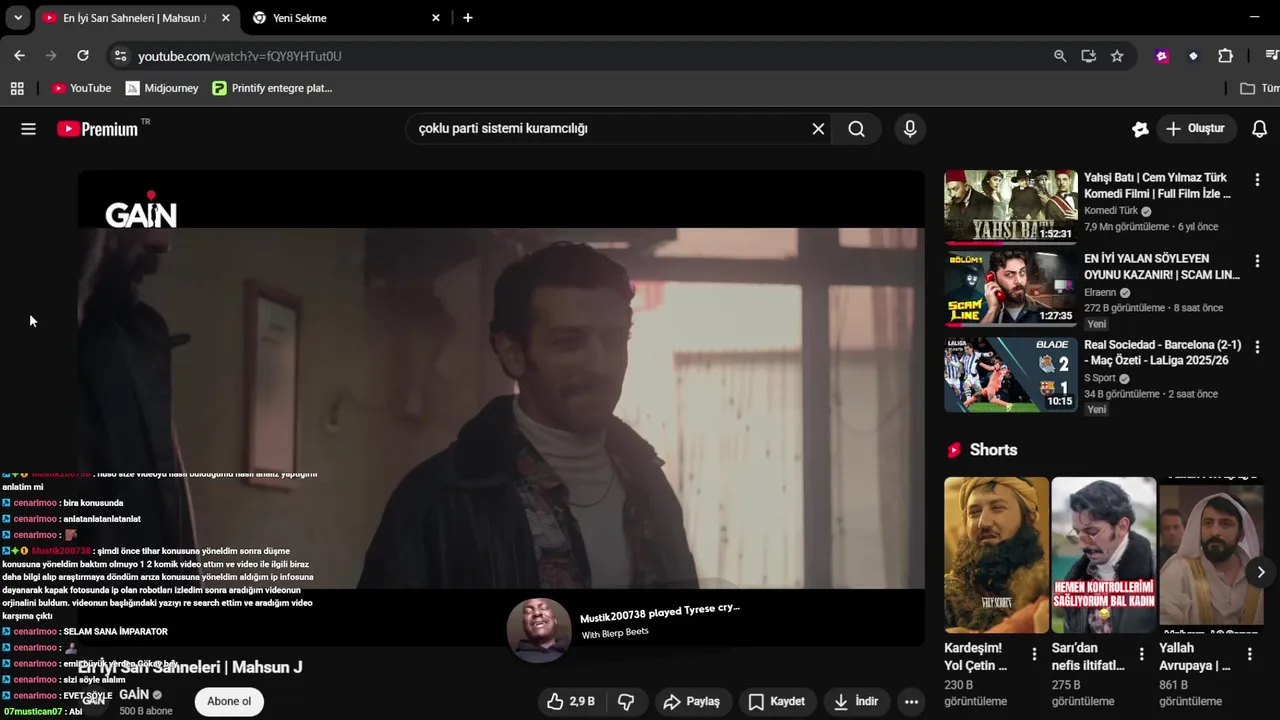Viewport: 1280px width, 720px height.
Task: Close the Yeni Sekme tab
Action: (x=436, y=18)
